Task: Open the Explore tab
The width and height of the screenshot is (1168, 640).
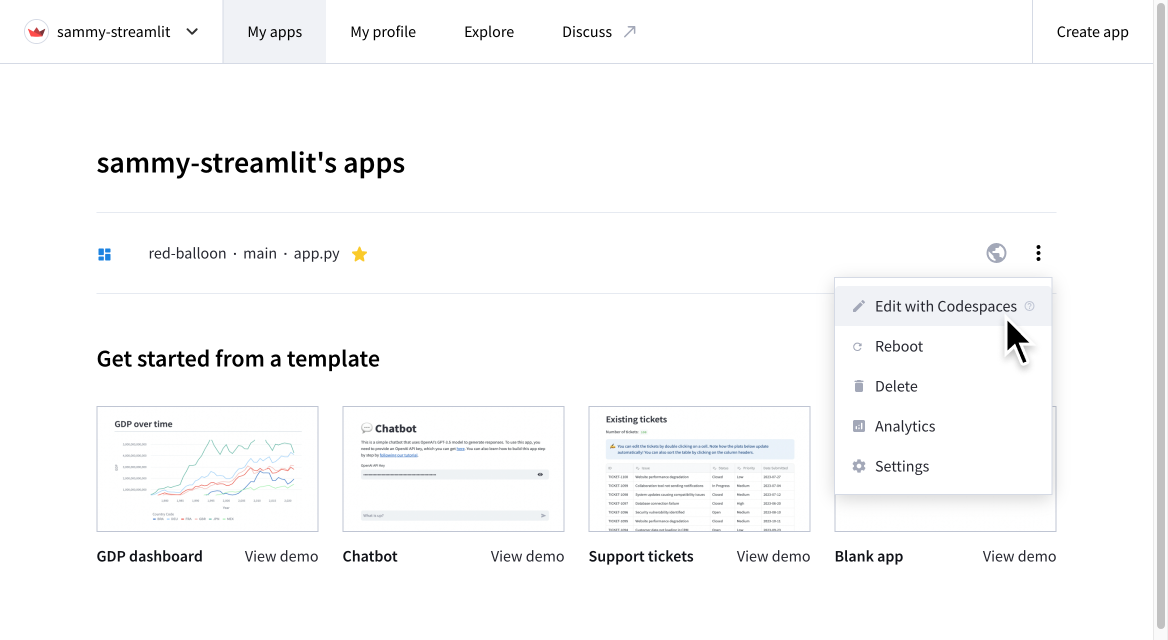Action: pos(488,31)
